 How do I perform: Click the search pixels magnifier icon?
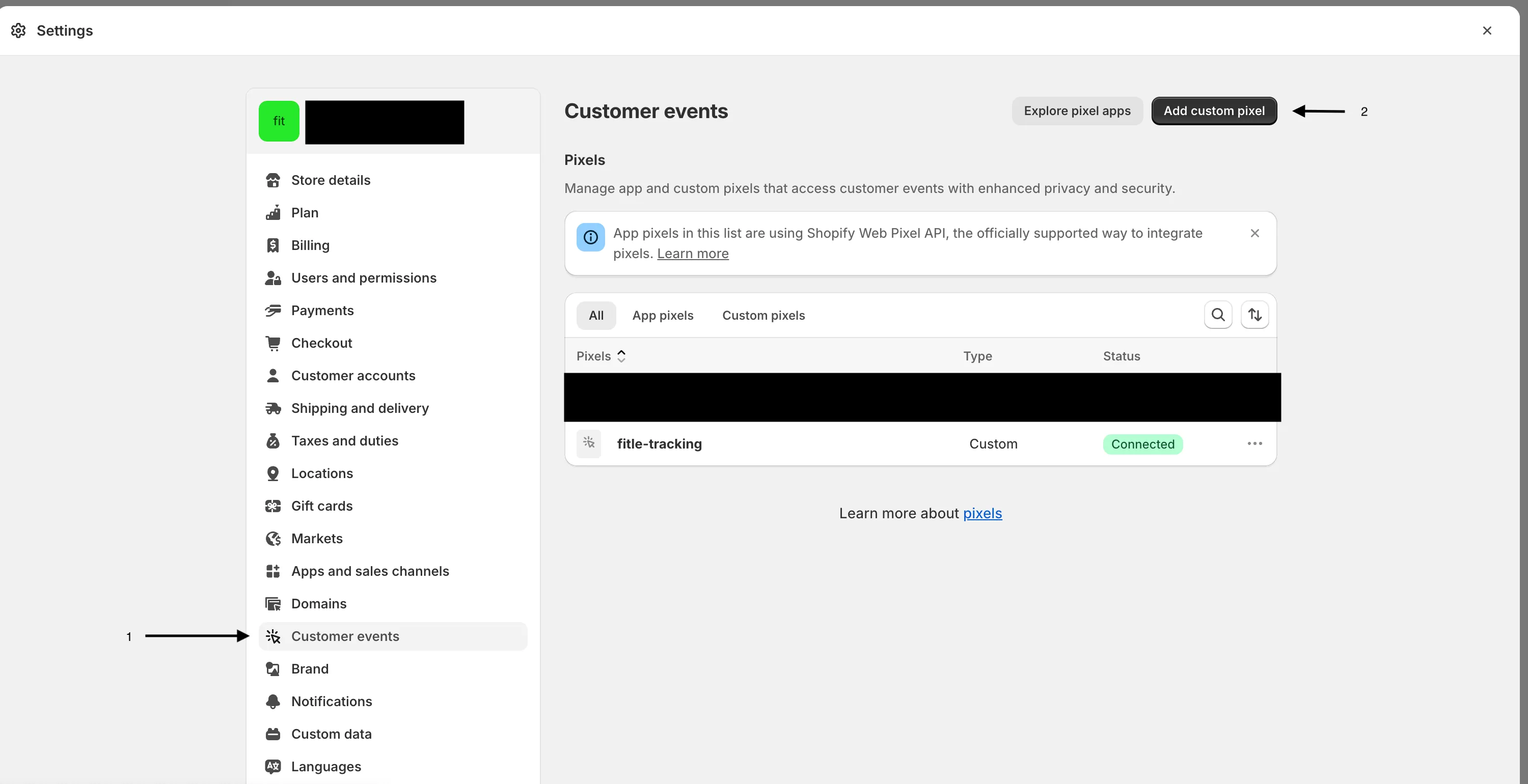pos(1218,315)
